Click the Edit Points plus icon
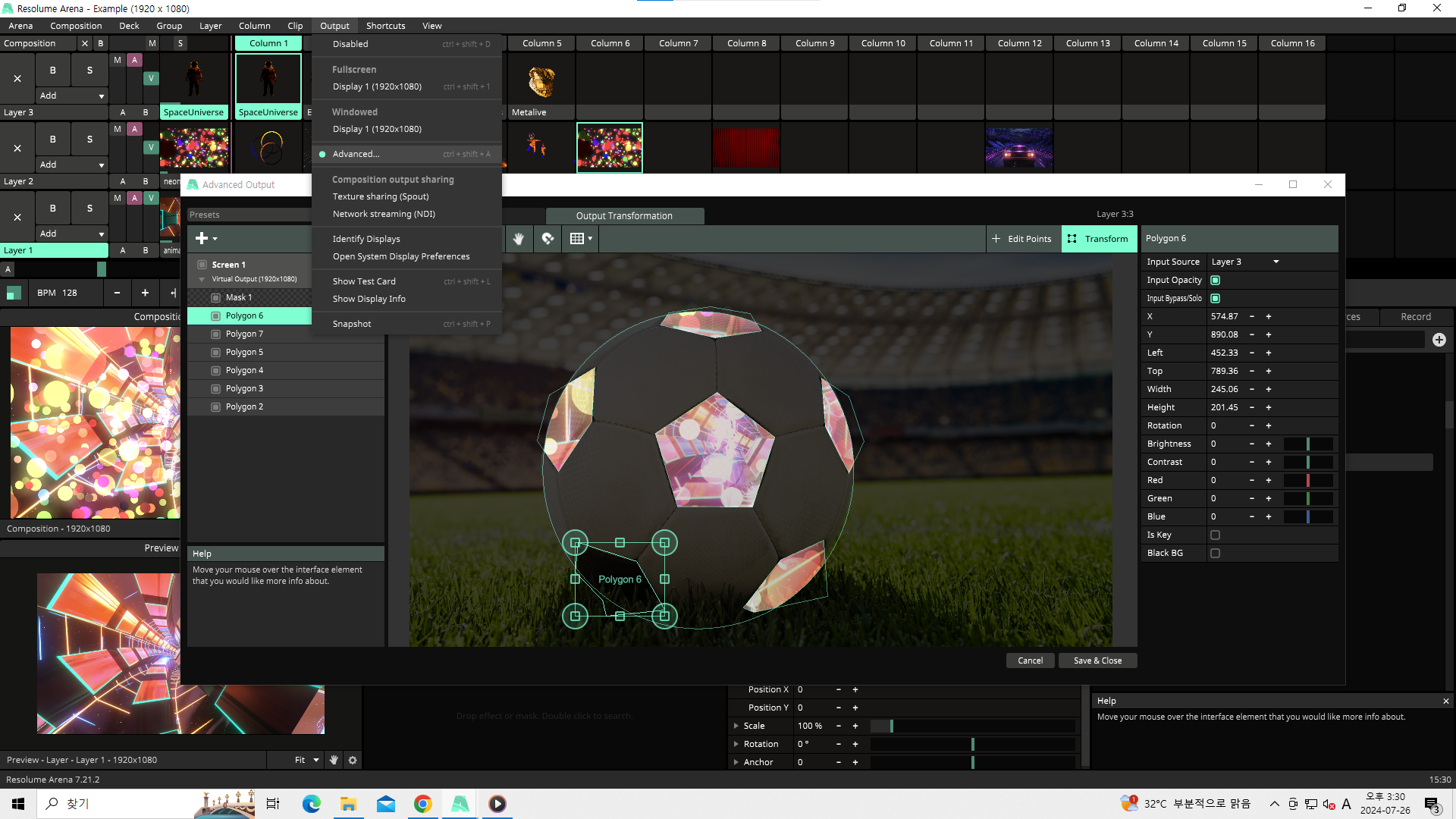This screenshot has height=819, width=1456. (x=996, y=239)
